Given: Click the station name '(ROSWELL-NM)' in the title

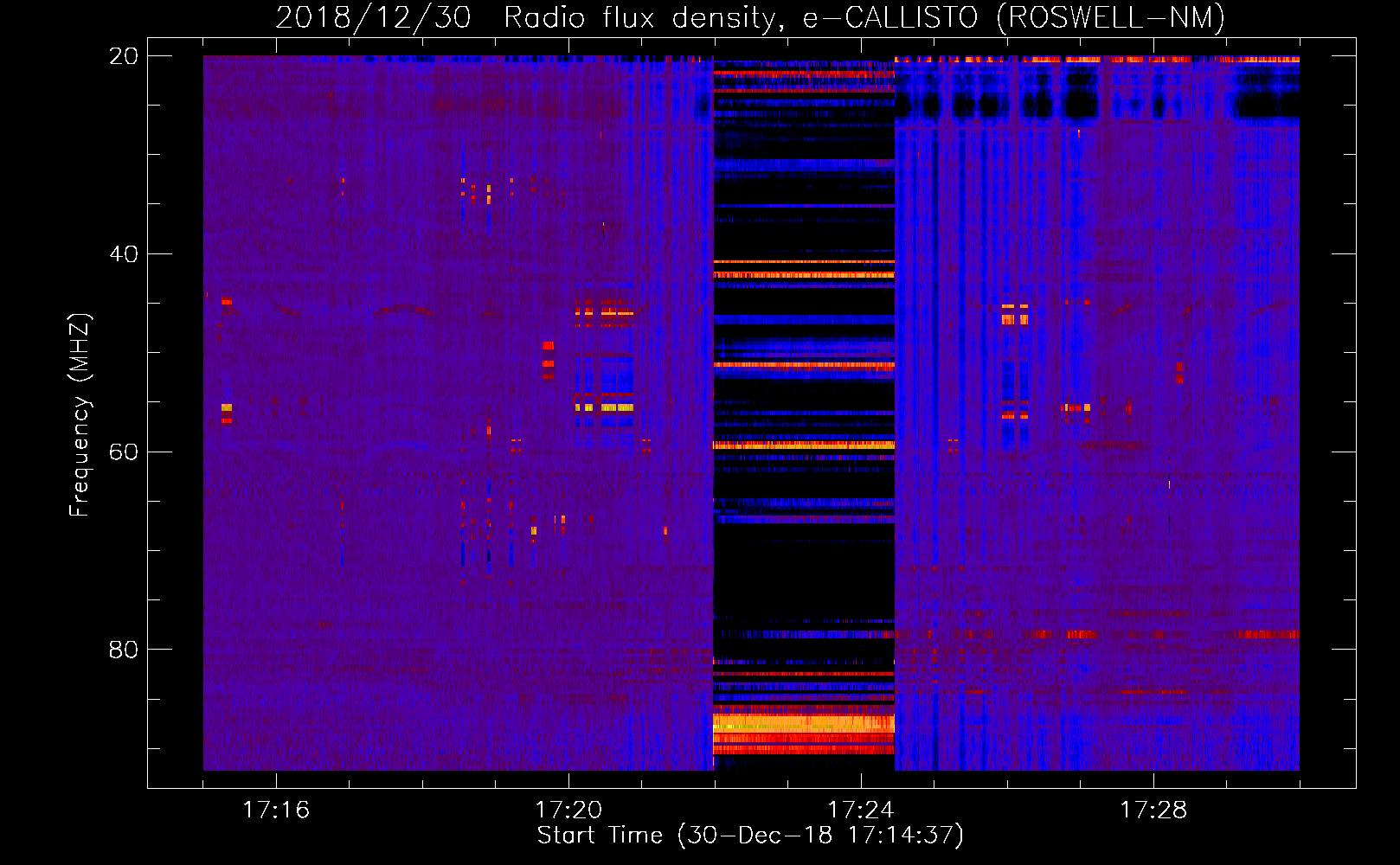Looking at the screenshot, I should [1111, 17].
